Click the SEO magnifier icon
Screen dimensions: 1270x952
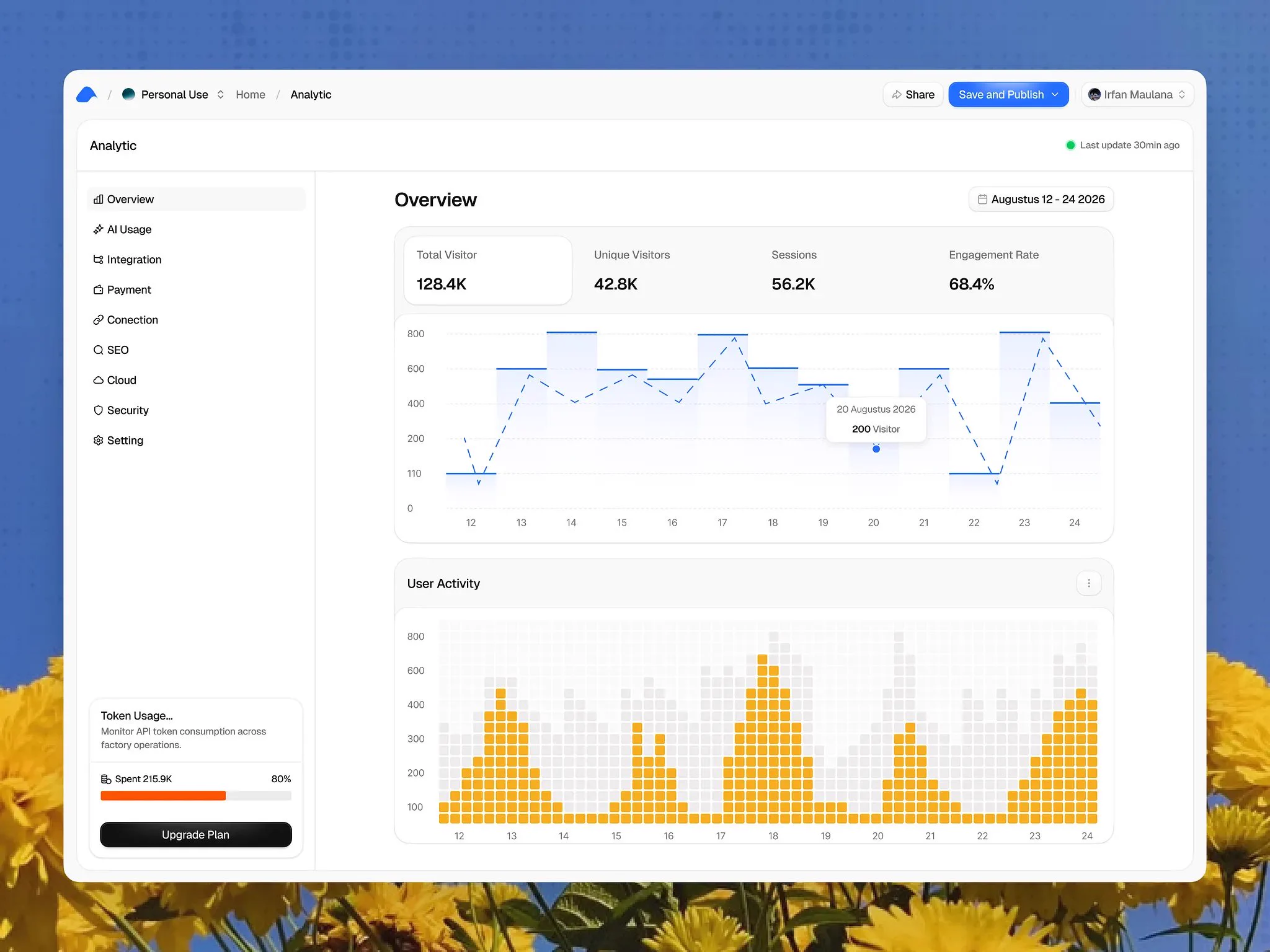[x=98, y=350]
